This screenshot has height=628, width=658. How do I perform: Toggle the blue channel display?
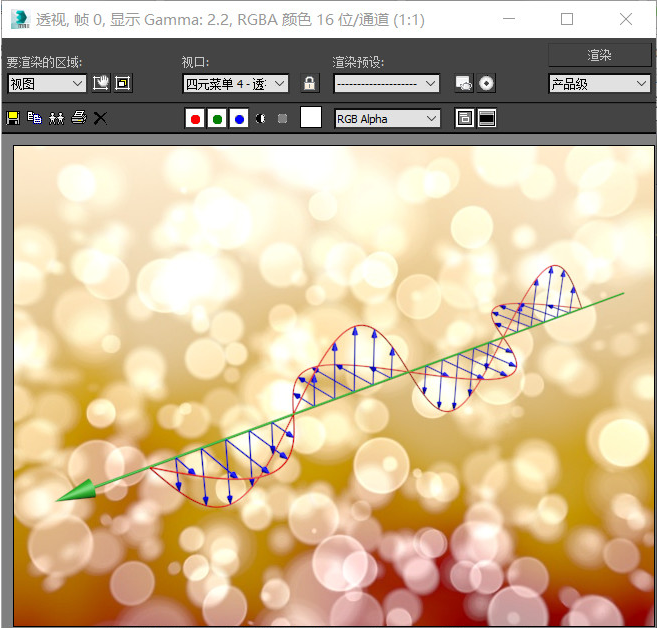239,119
